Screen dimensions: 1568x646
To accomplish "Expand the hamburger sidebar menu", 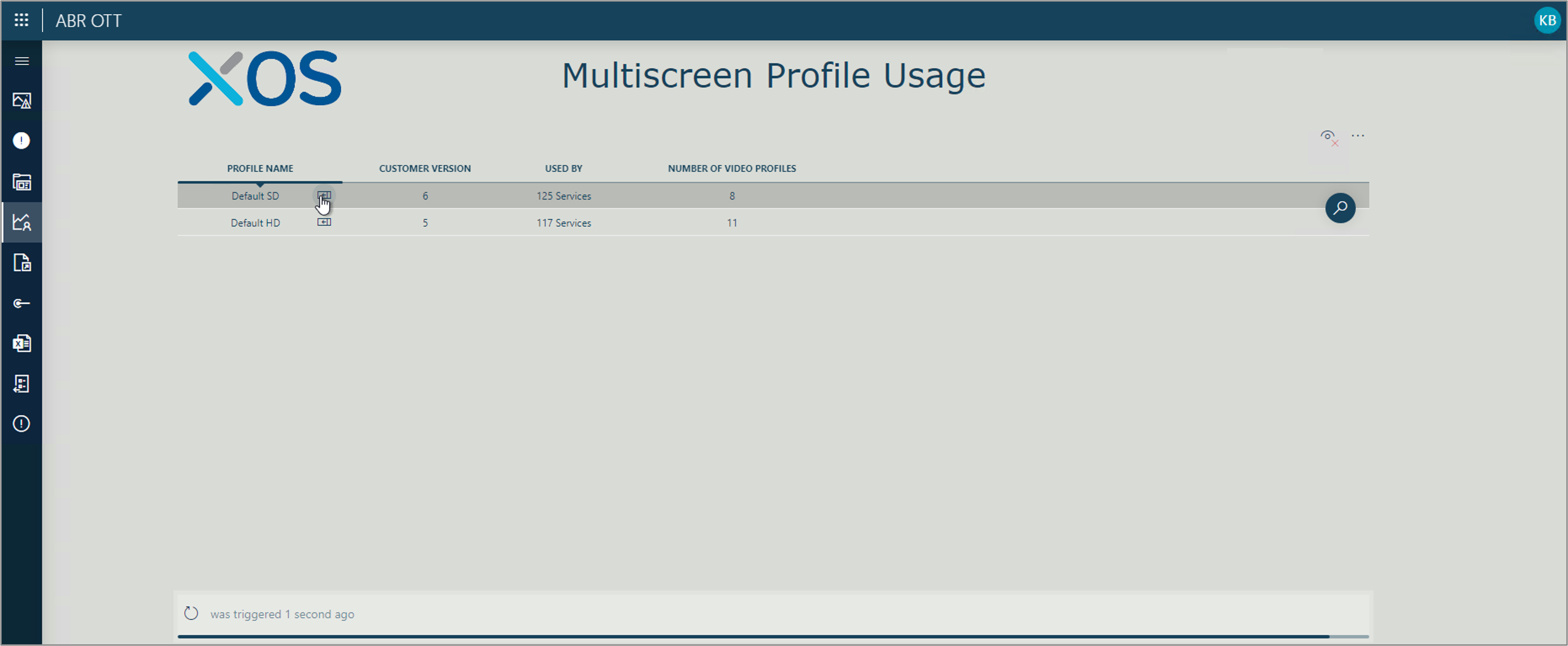I will coord(22,61).
